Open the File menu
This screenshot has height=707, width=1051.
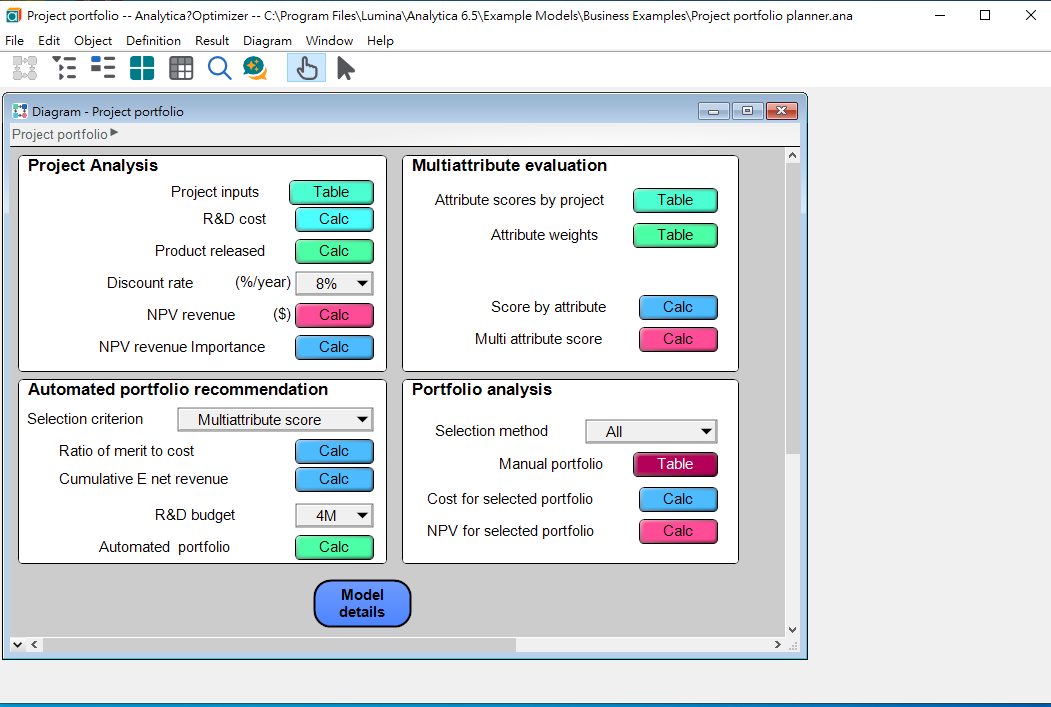[14, 41]
